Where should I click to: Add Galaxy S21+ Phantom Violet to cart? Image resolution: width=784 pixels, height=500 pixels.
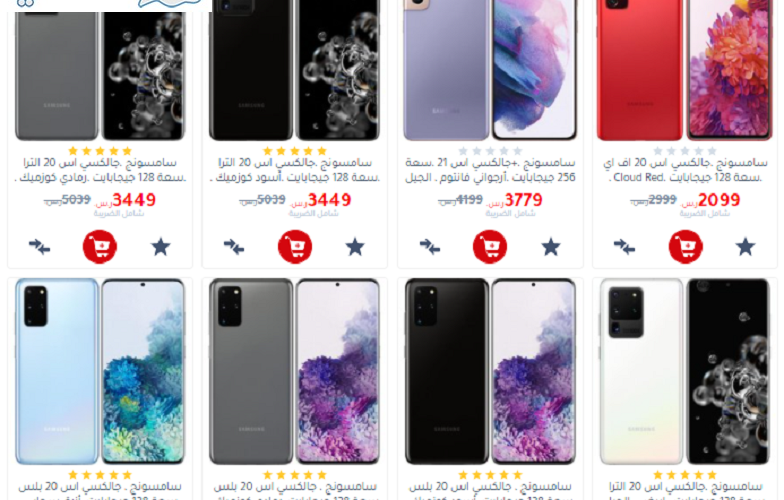pos(490,246)
